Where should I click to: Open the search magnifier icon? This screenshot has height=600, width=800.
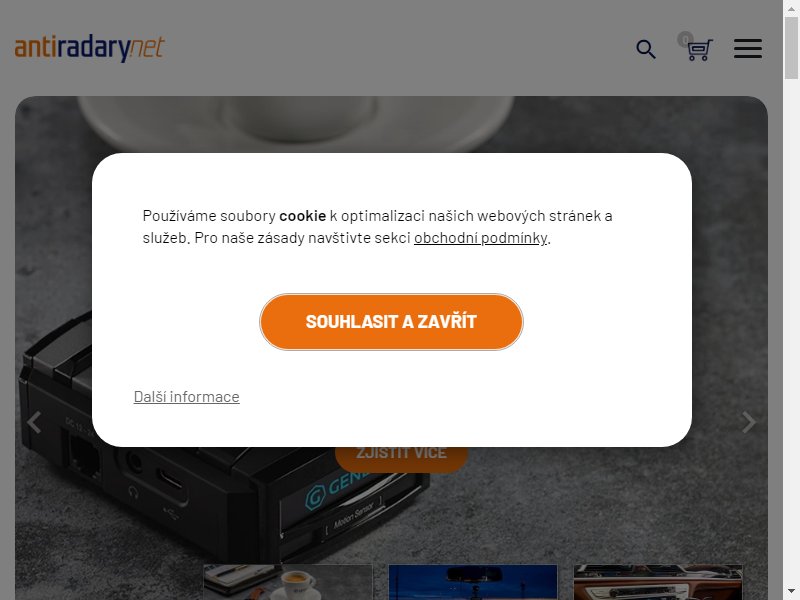click(646, 49)
